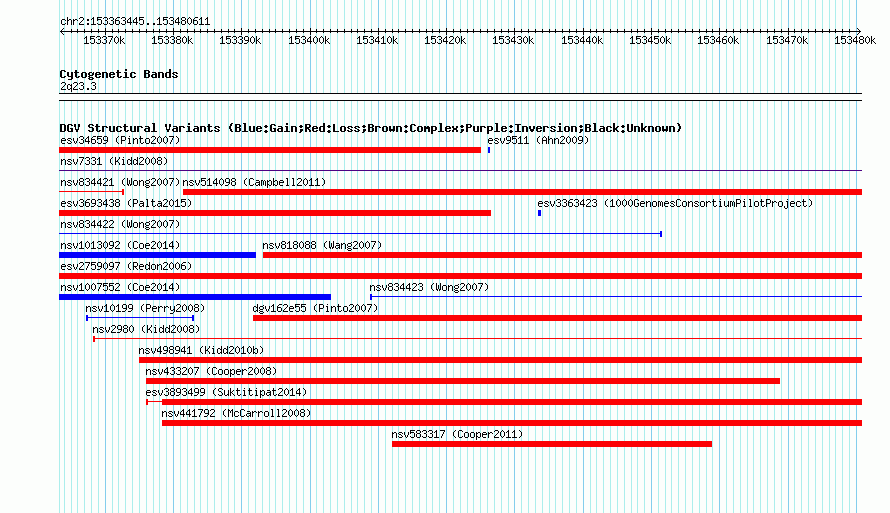Click the 153380k ruler tick label

(x=172, y=40)
